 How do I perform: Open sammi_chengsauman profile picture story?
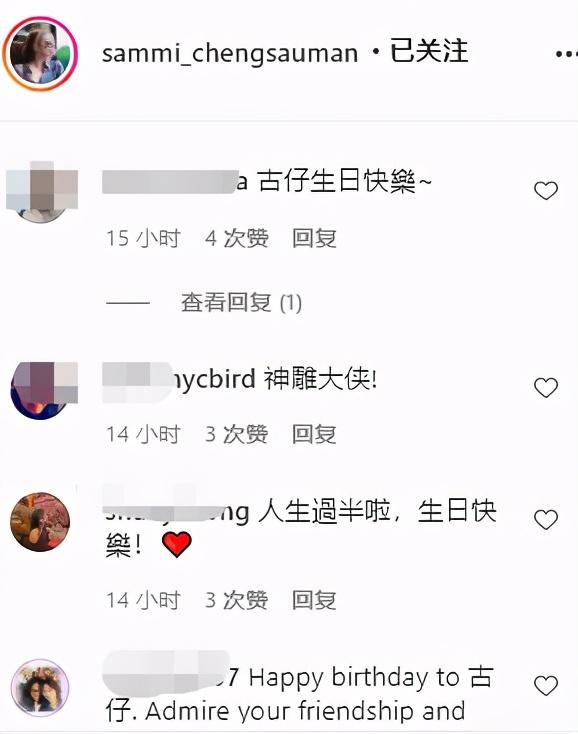40,53
